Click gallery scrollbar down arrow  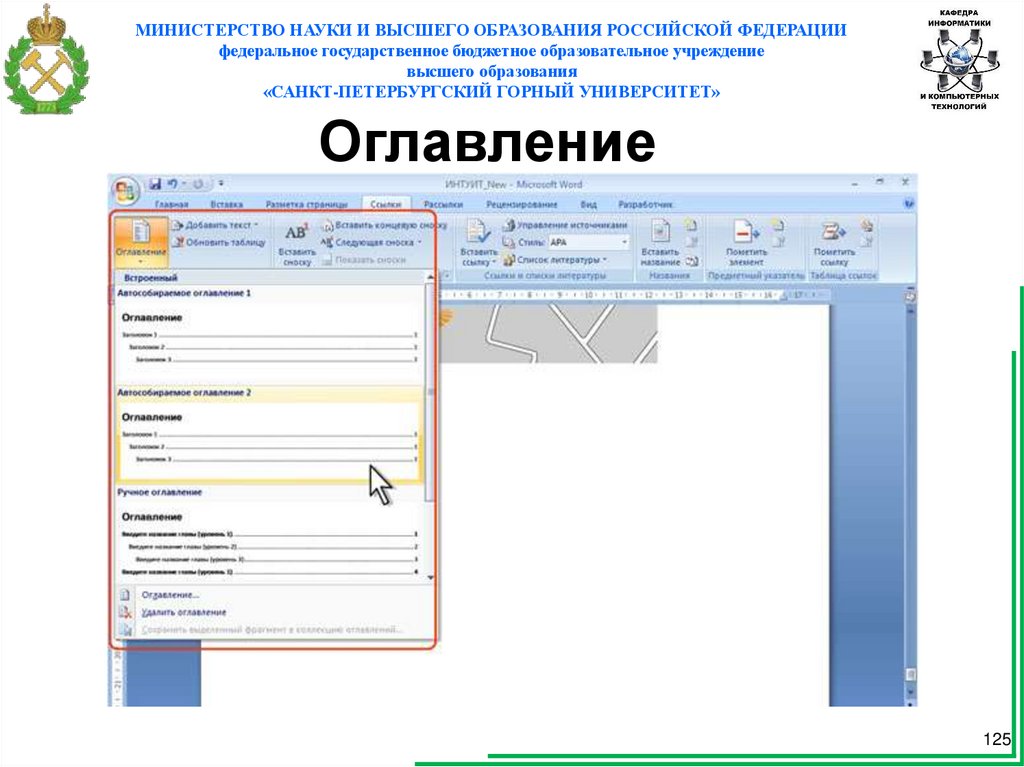430,578
